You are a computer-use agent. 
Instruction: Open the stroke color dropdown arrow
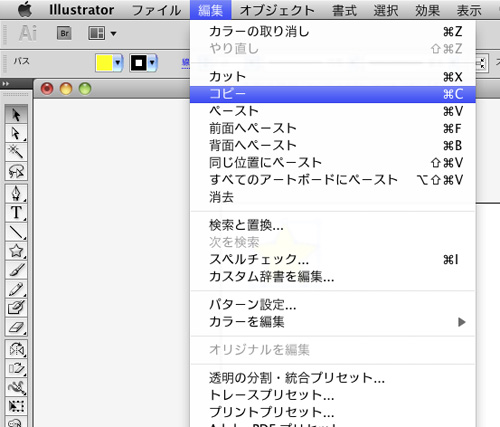tap(152, 63)
